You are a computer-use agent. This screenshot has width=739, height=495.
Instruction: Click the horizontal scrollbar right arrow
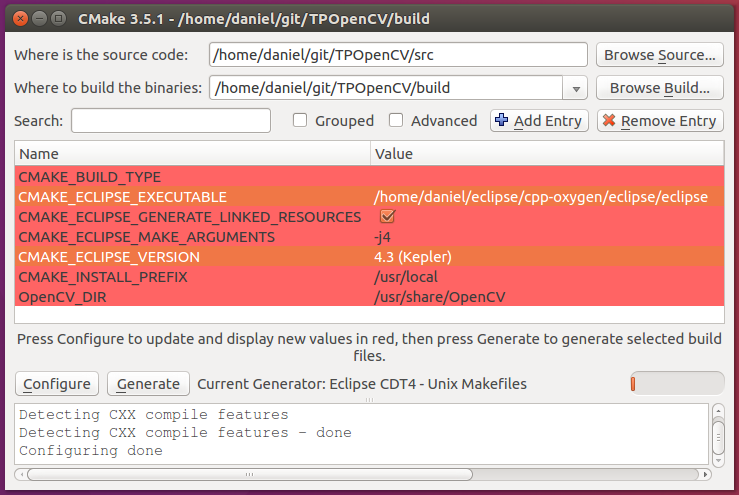[x=705, y=474]
